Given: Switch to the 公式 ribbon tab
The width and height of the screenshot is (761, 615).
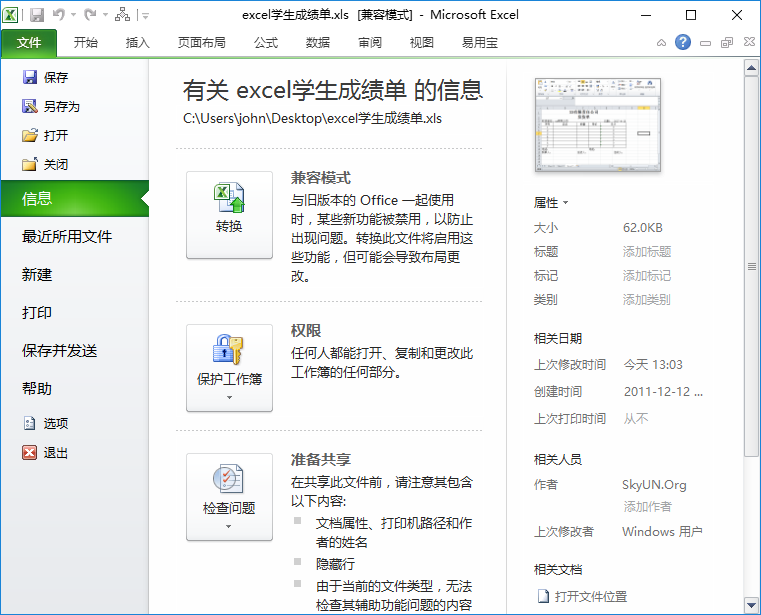Looking at the screenshot, I should coord(266,43).
